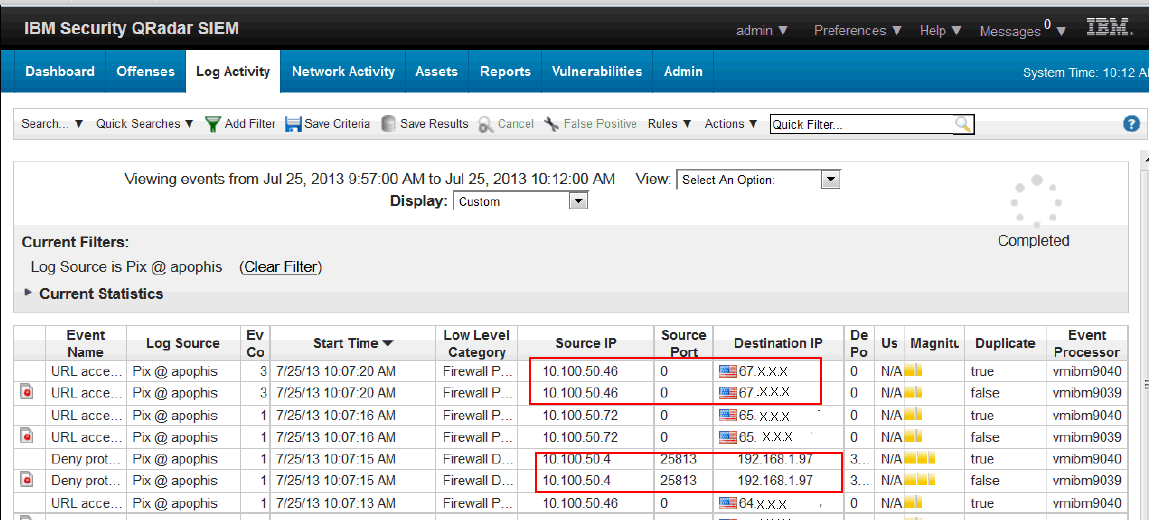1149x520 pixels.
Task: Switch to the Dashboard tab
Action: 60,71
